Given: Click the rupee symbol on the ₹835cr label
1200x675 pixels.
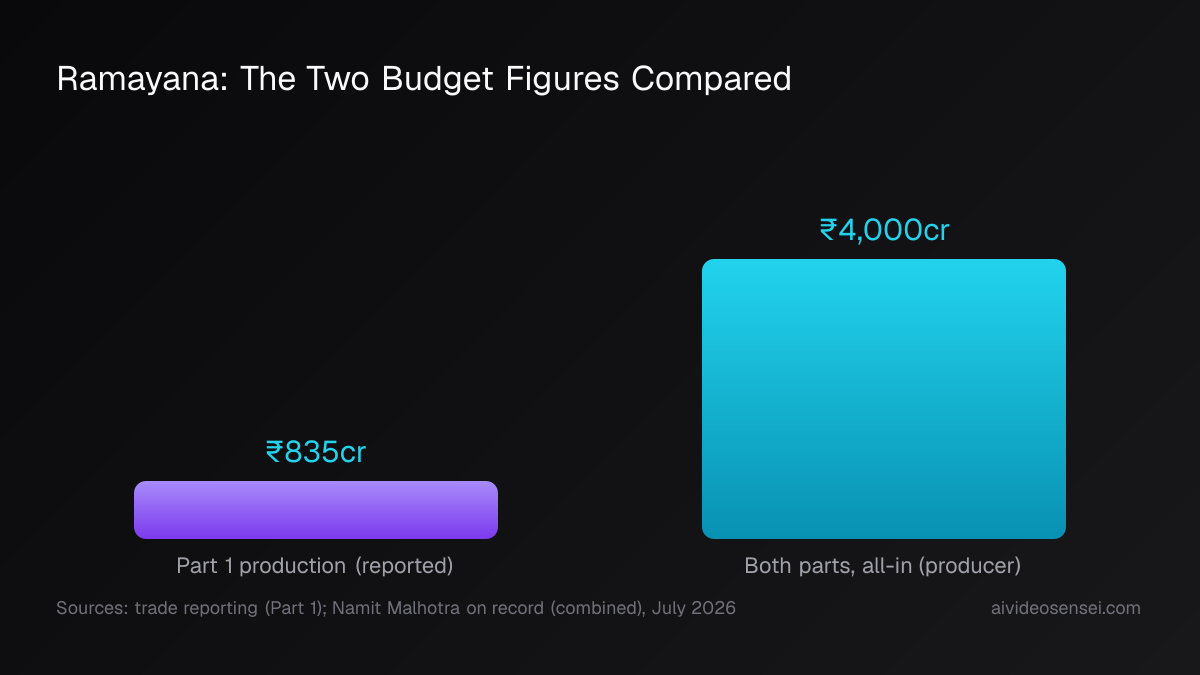Looking at the screenshot, I should click(x=274, y=453).
